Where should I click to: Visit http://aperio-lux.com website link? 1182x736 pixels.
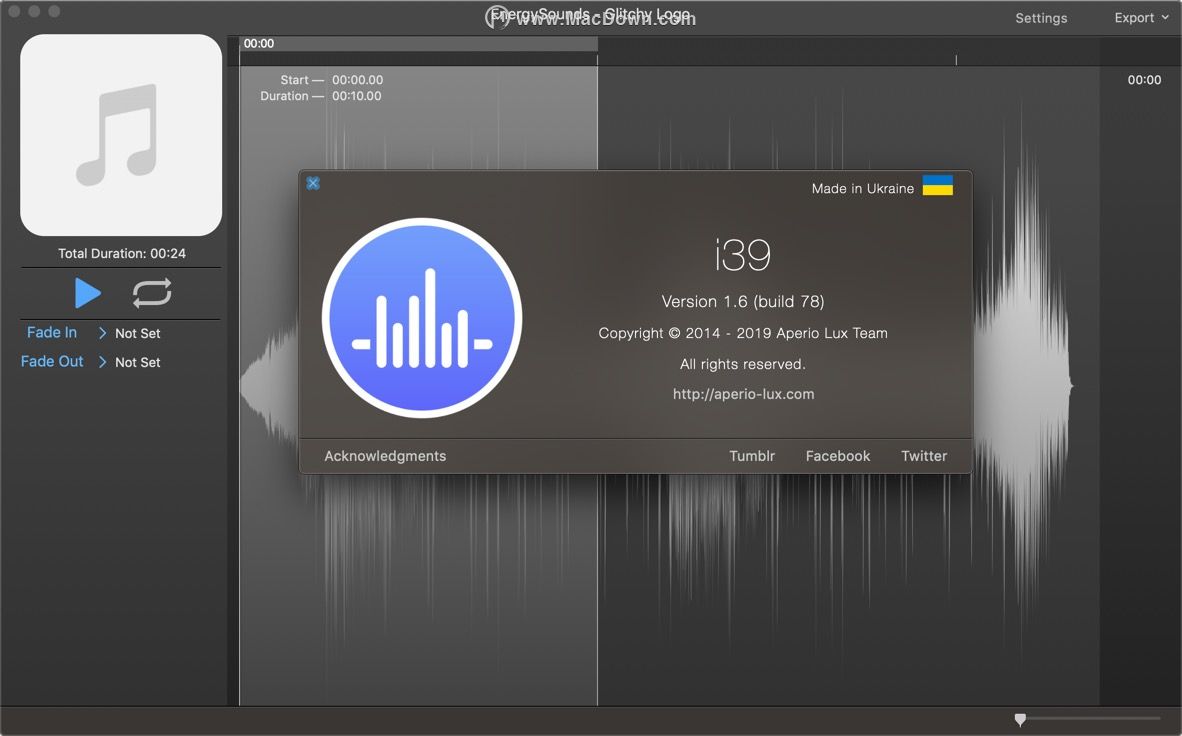click(743, 394)
